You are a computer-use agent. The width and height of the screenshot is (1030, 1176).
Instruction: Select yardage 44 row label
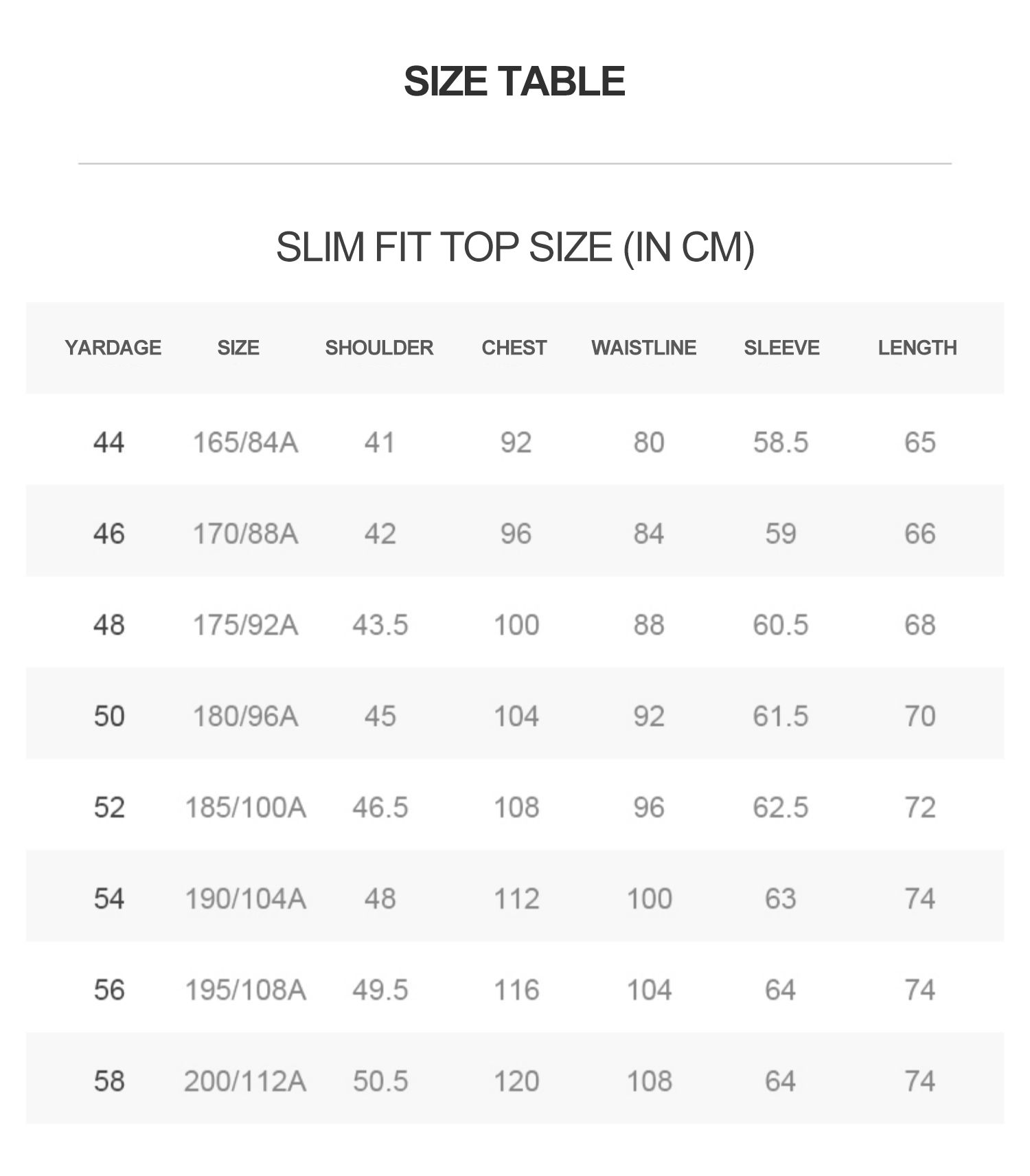pyautogui.click(x=109, y=442)
